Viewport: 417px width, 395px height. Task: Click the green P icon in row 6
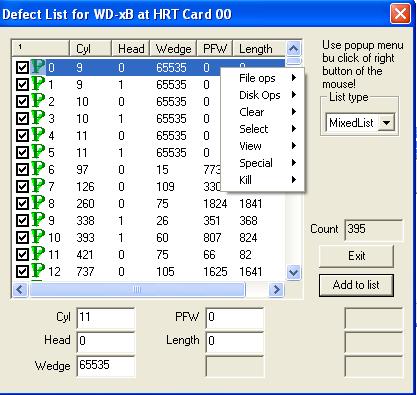click(x=38, y=169)
